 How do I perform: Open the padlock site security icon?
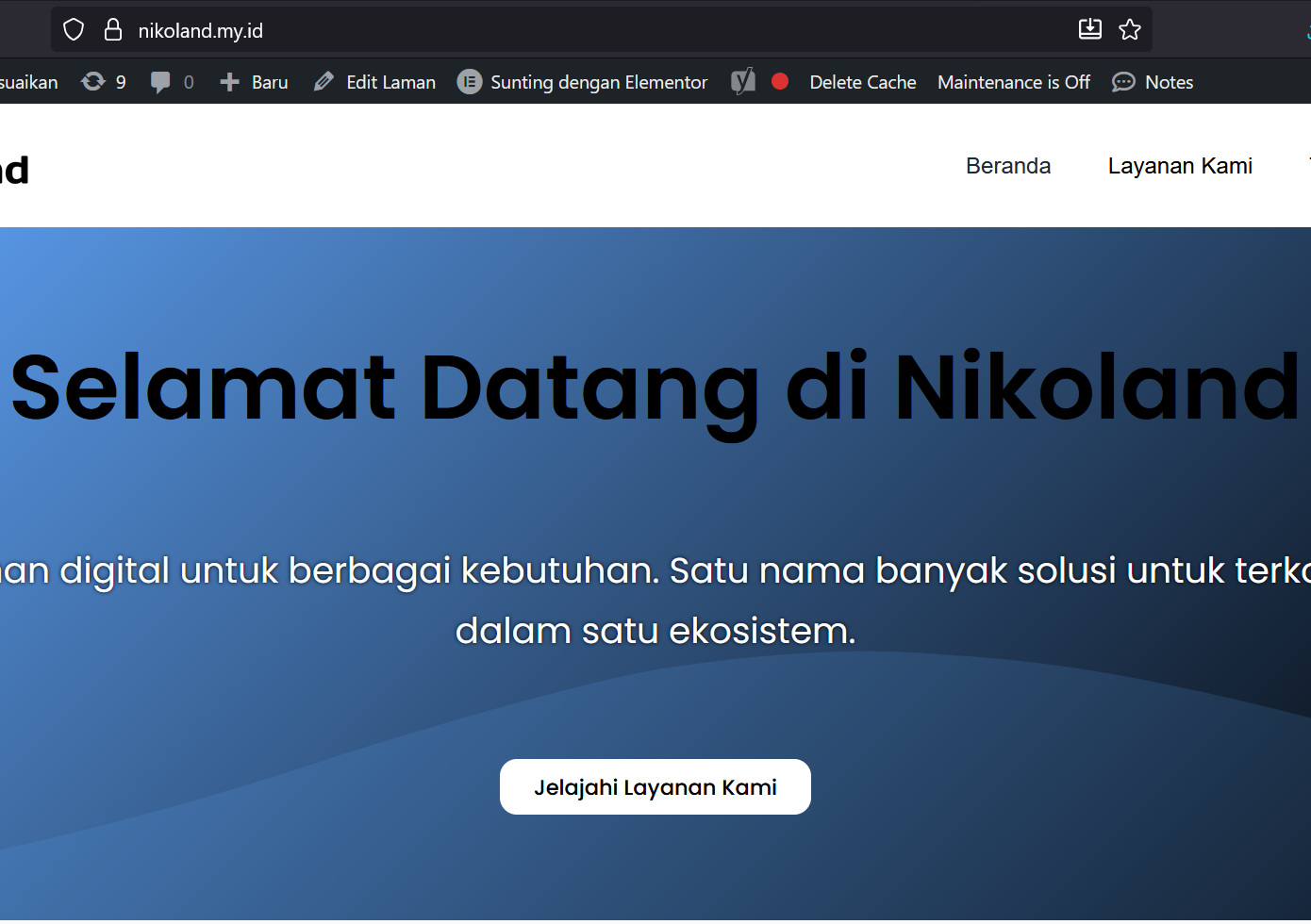[112, 29]
